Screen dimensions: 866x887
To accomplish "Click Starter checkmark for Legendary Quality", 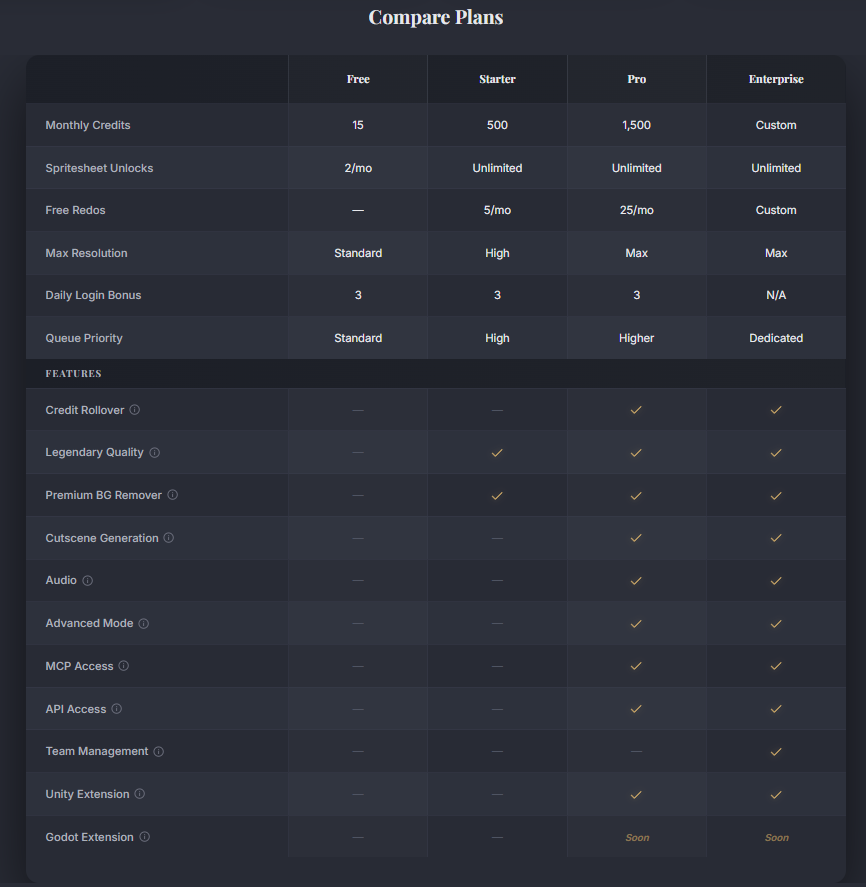I will click(497, 453).
